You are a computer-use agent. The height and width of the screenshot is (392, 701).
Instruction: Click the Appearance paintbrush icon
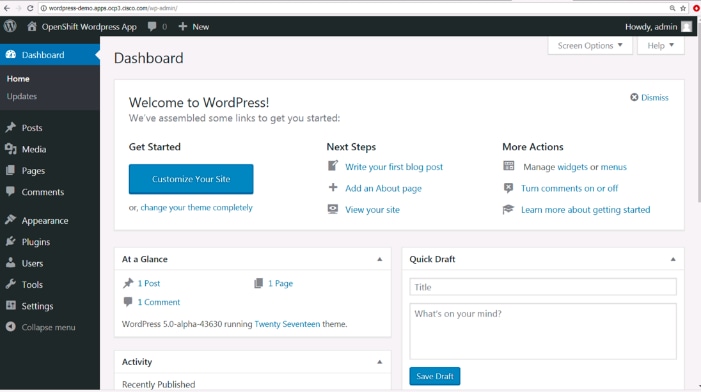(x=11, y=220)
